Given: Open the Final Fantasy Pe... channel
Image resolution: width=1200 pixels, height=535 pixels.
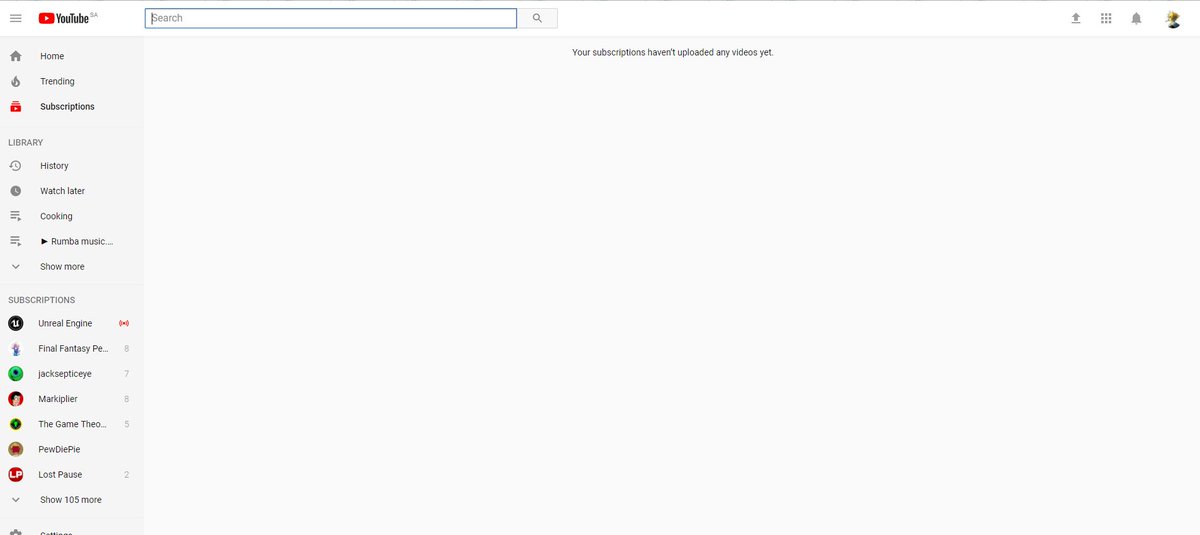Looking at the screenshot, I should (72, 349).
